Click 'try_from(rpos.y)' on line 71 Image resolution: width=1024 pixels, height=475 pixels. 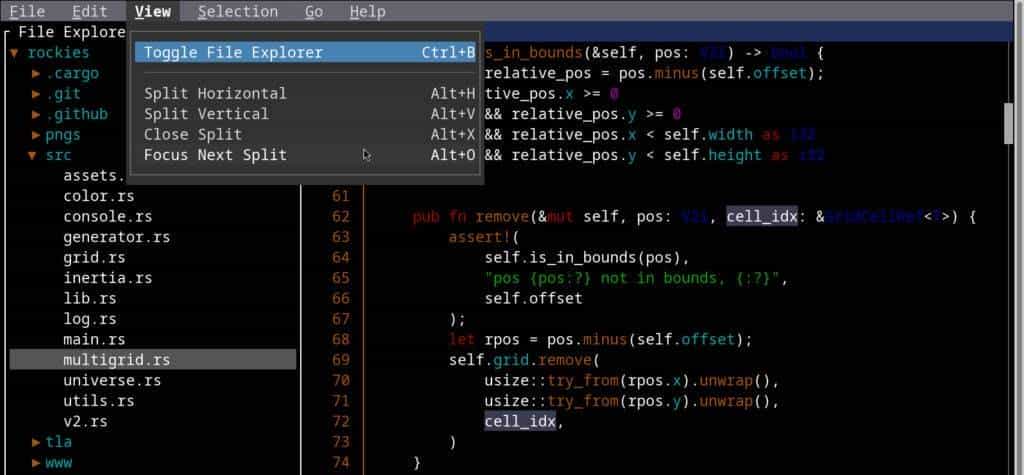[x=618, y=401]
